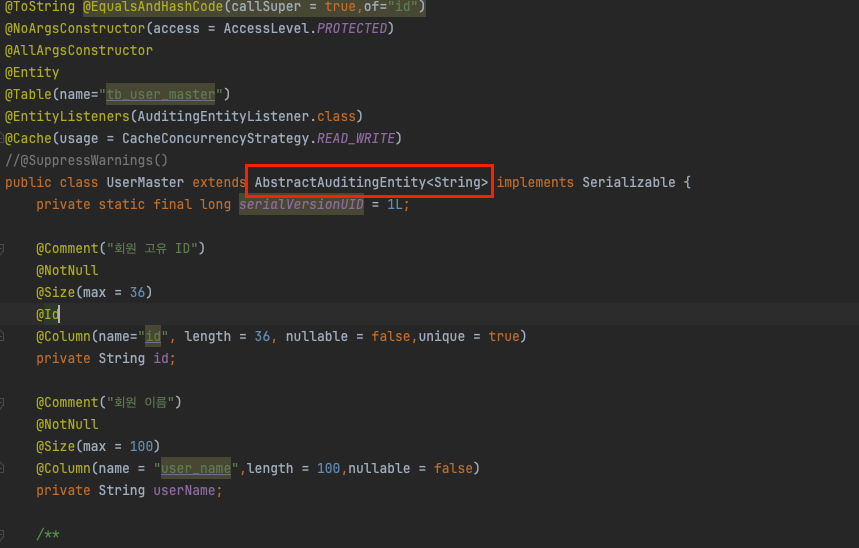Click AbstractAuditingEntity<String> superclass

point(371,182)
